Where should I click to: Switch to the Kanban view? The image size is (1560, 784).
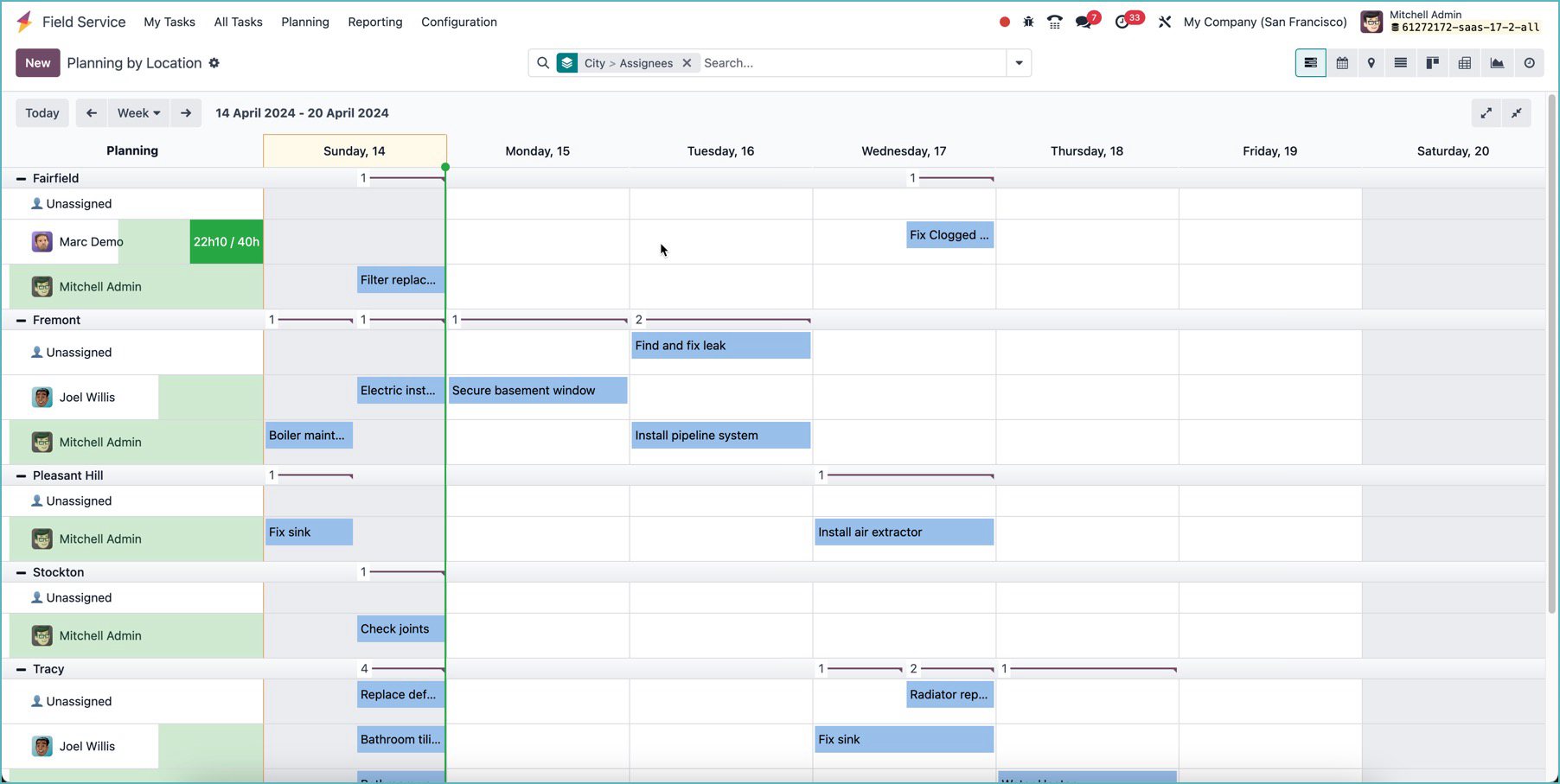pos(1433,63)
